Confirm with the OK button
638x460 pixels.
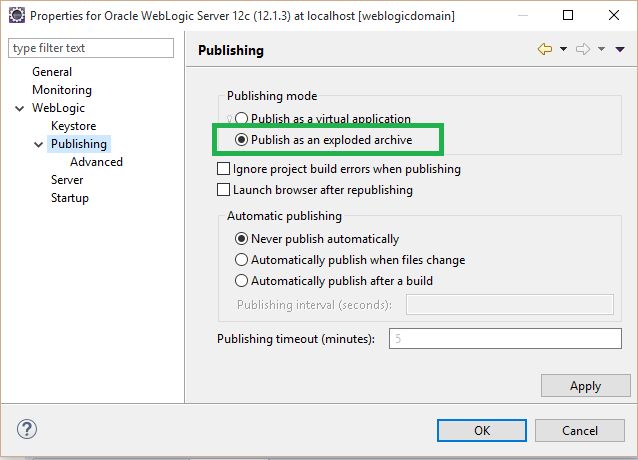[482, 430]
